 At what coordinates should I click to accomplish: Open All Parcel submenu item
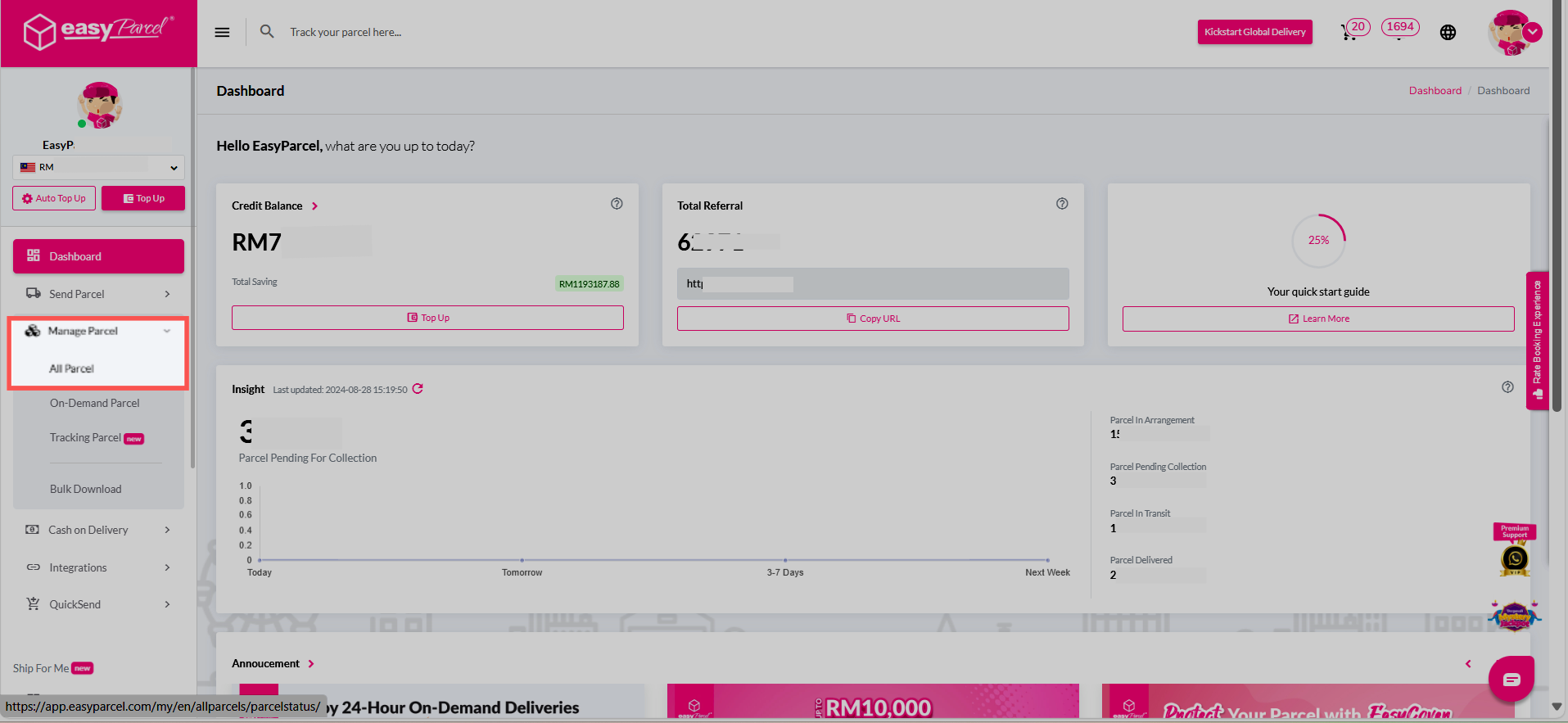coord(72,368)
